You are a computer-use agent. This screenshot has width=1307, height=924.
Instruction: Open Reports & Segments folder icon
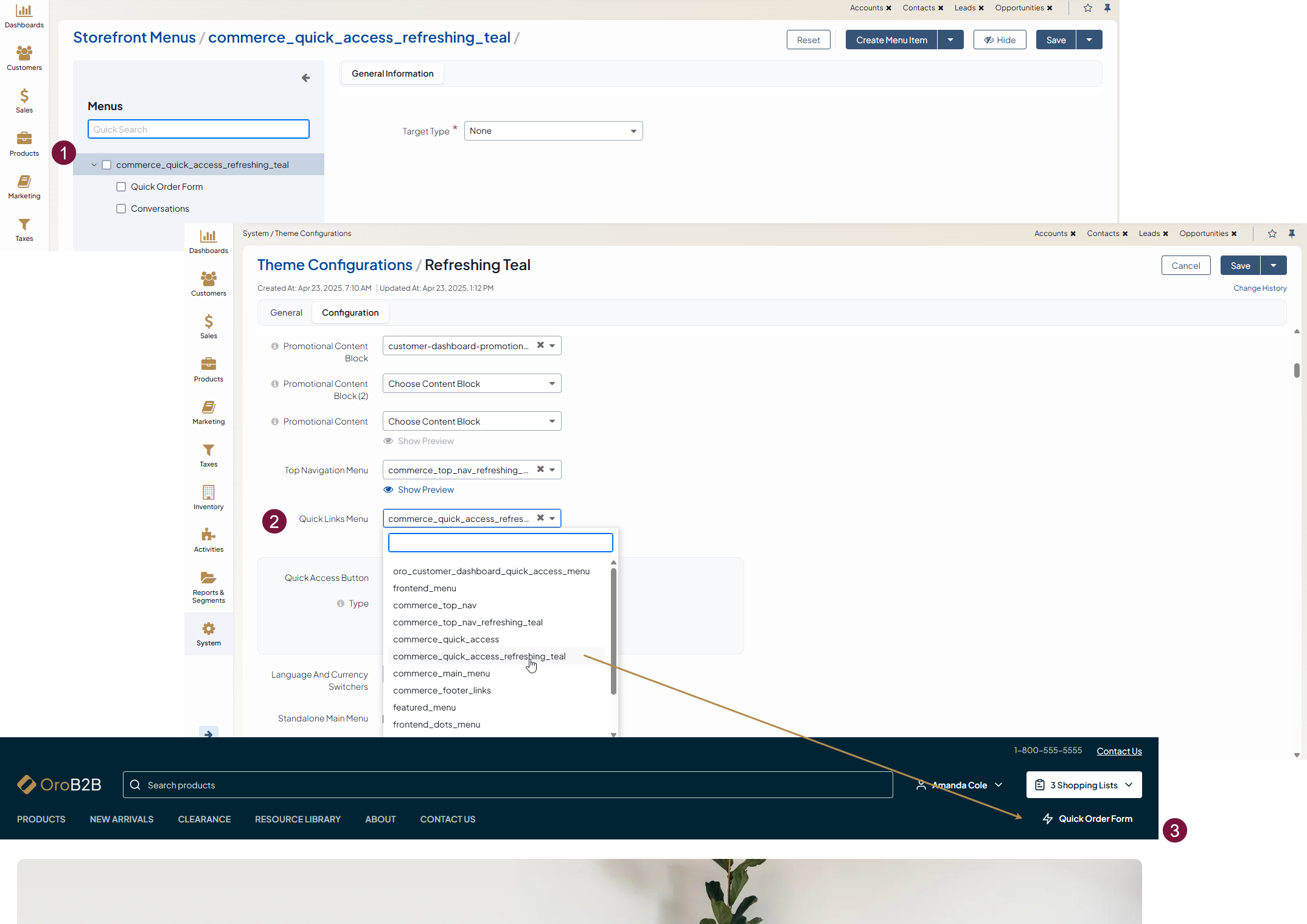click(x=208, y=578)
